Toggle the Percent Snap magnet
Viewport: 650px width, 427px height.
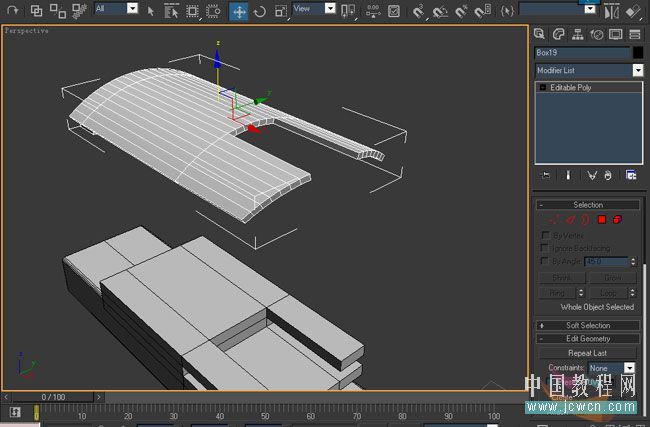[461, 11]
